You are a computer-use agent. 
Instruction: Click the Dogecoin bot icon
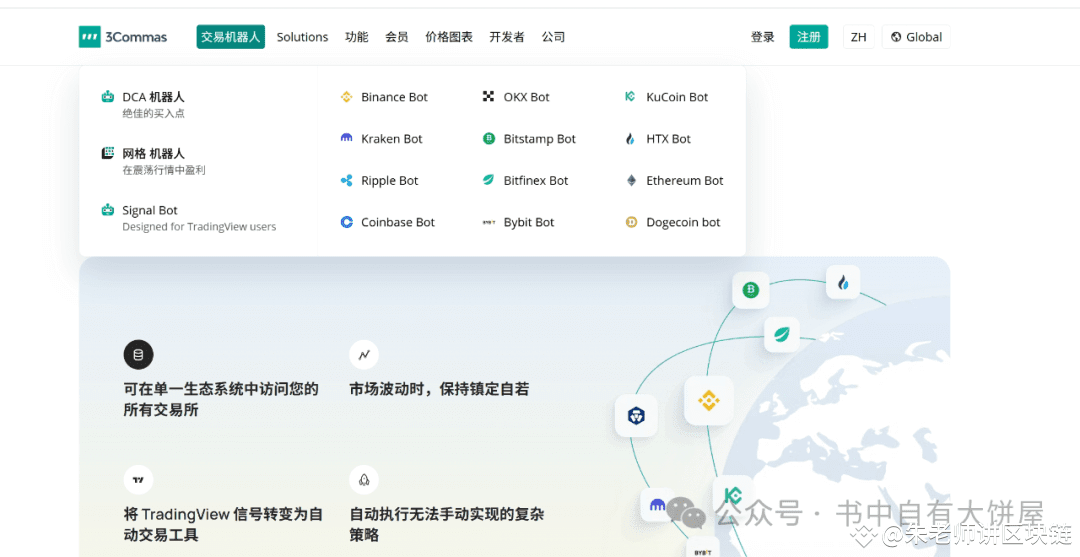click(x=631, y=223)
